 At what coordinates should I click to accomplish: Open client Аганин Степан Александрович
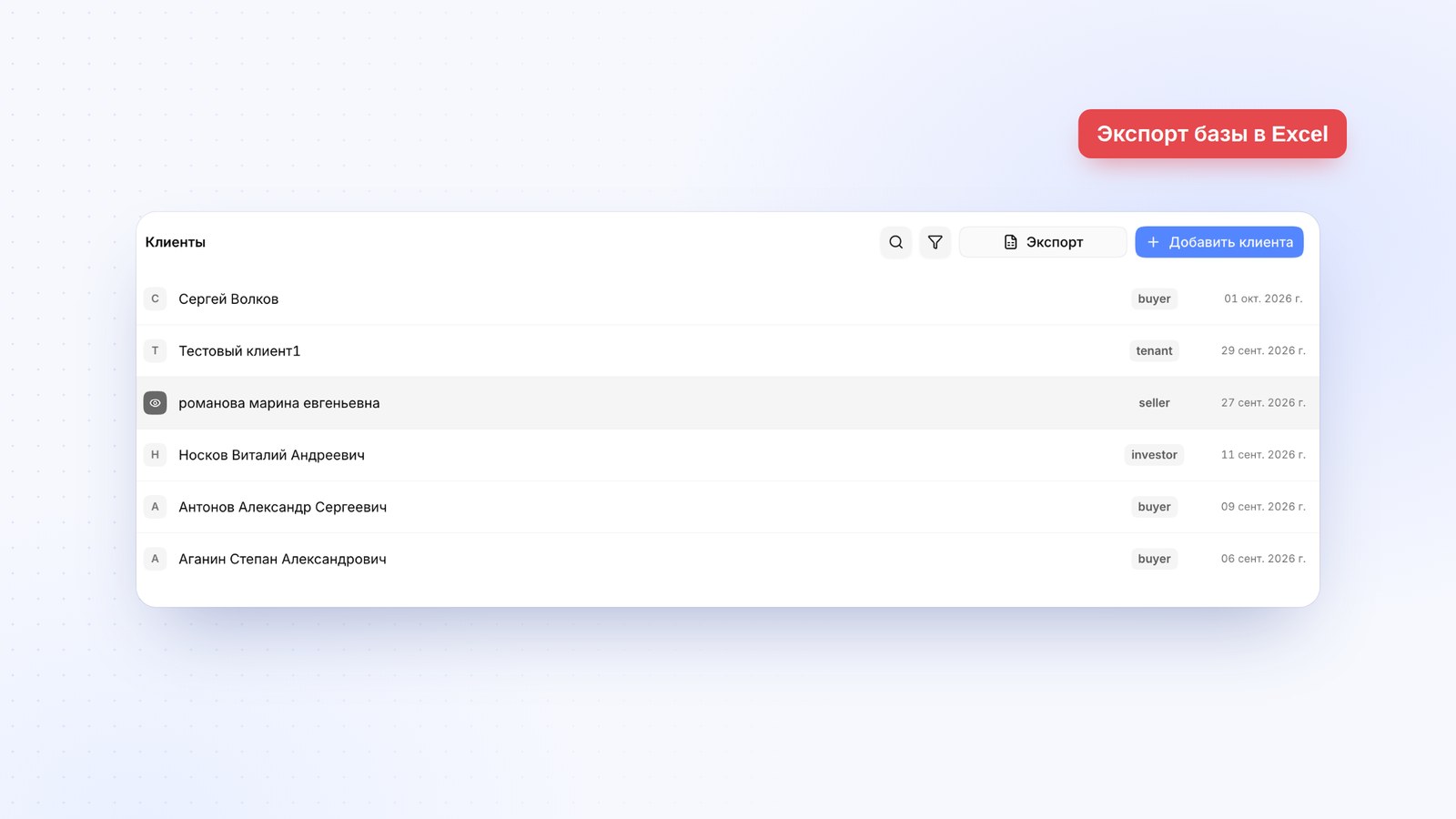click(282, 559)
